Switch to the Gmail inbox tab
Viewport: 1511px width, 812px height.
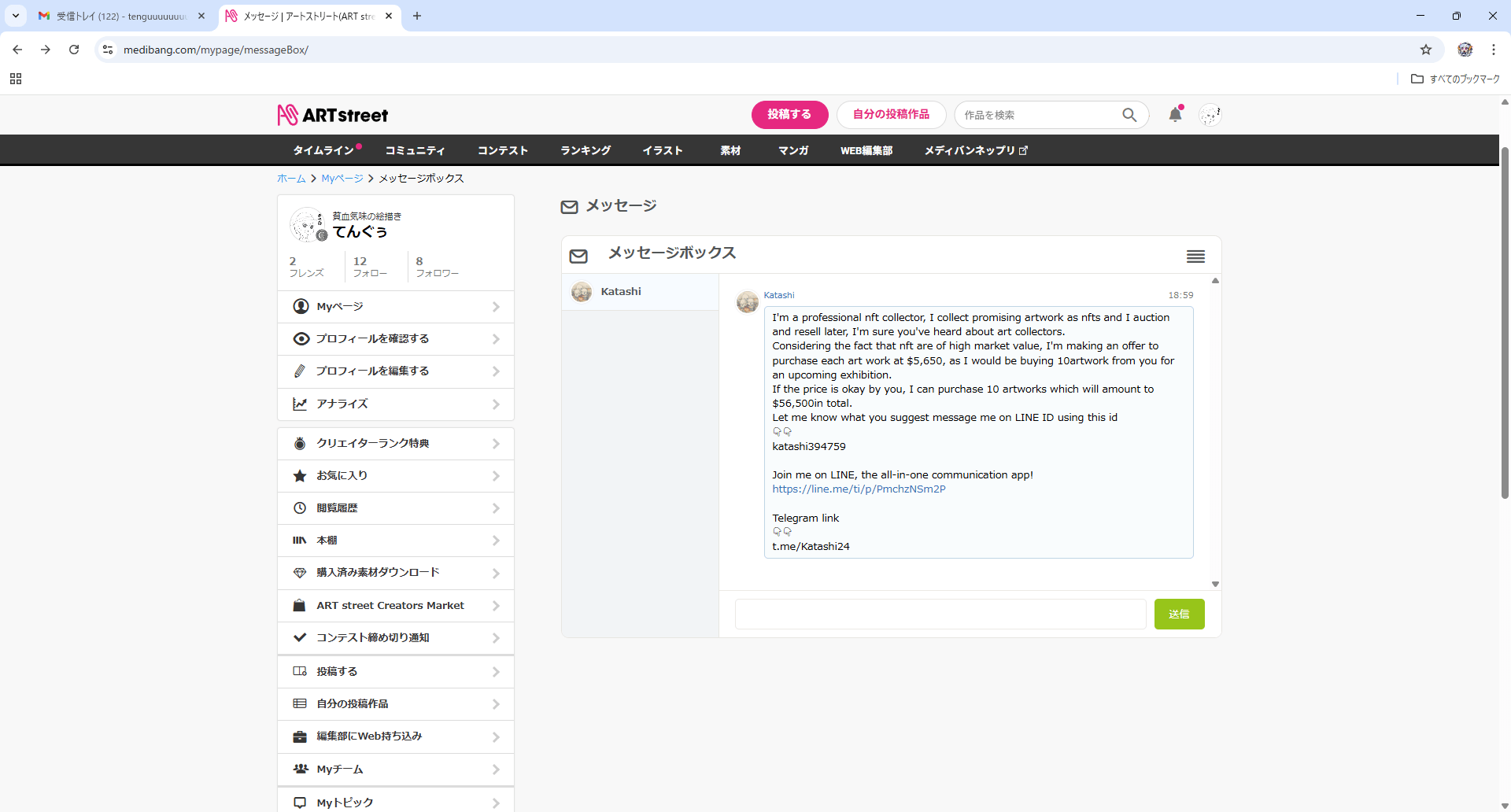coord(121,16)
